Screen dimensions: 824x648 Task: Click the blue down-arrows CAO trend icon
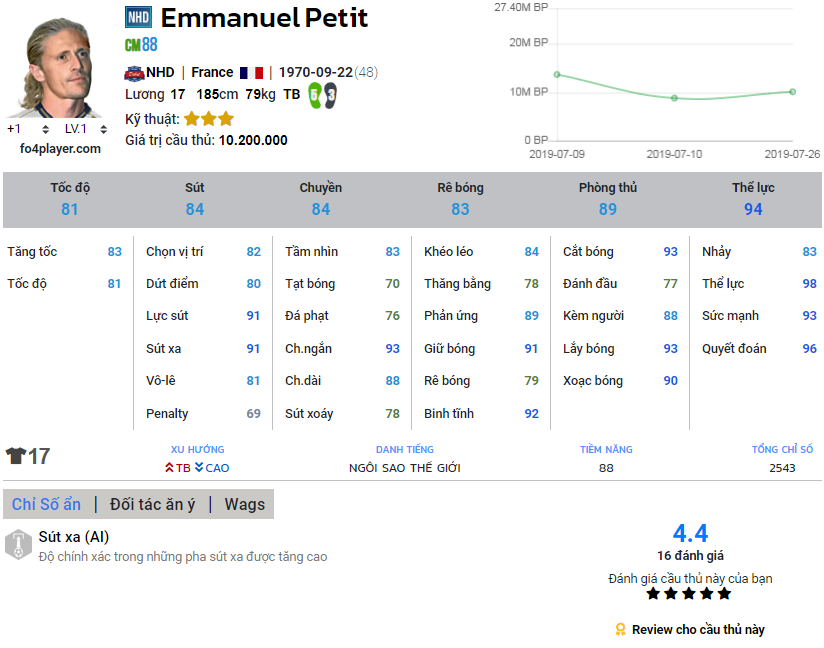coord(199,468)
